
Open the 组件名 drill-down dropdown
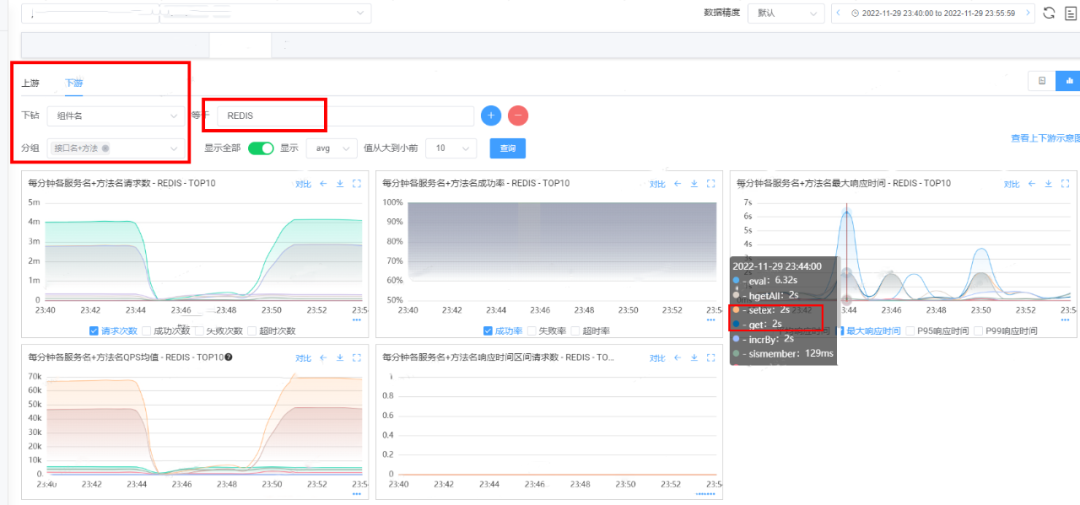click(116, 116)
